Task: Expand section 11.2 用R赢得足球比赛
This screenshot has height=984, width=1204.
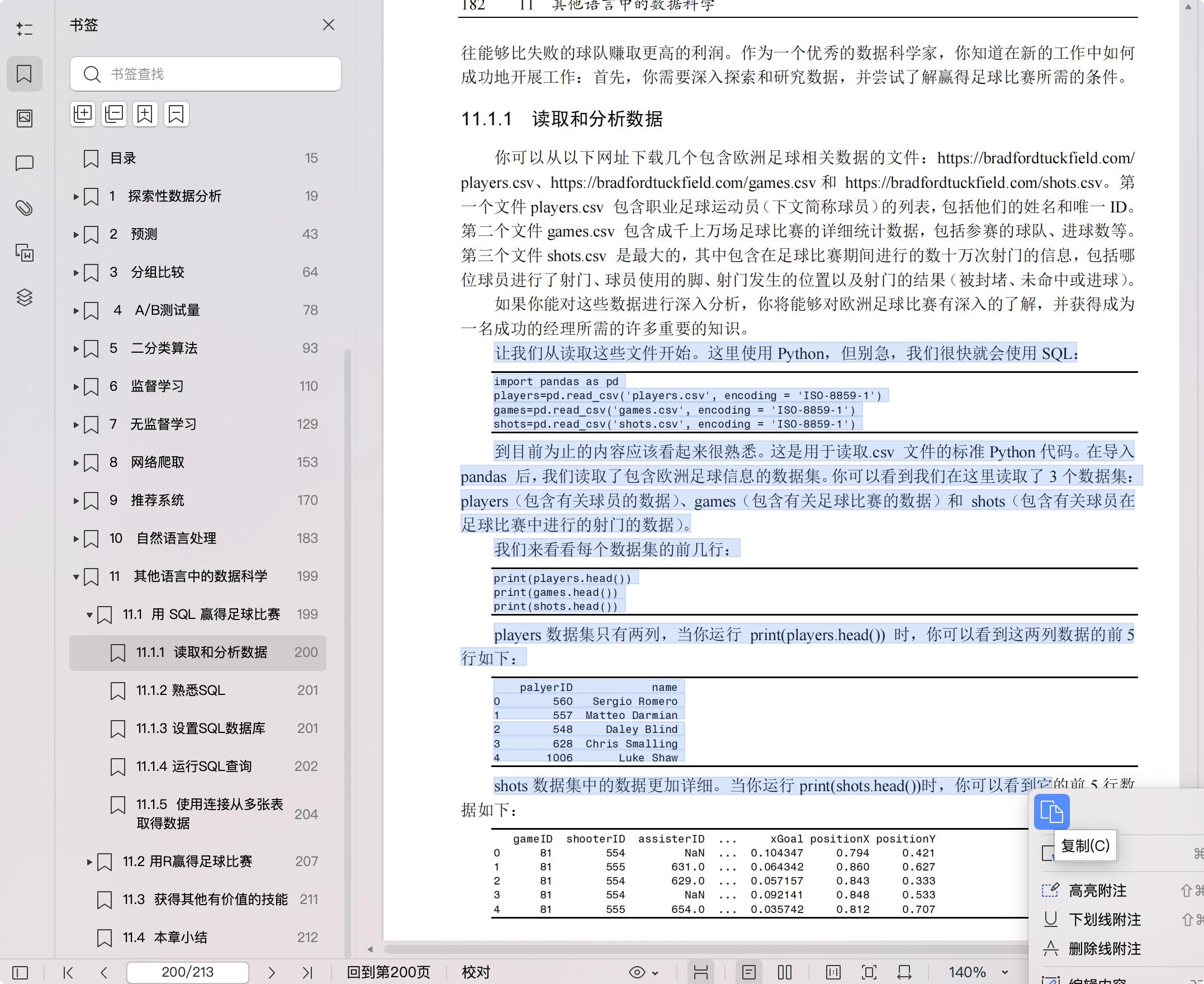Action: (x=89, y=862)
